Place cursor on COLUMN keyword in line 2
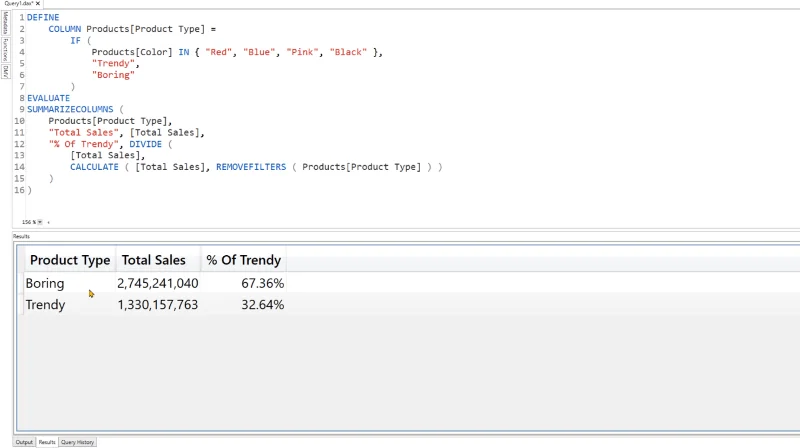Viewport: 800px width, 448px height. click(x=65, y=29)
